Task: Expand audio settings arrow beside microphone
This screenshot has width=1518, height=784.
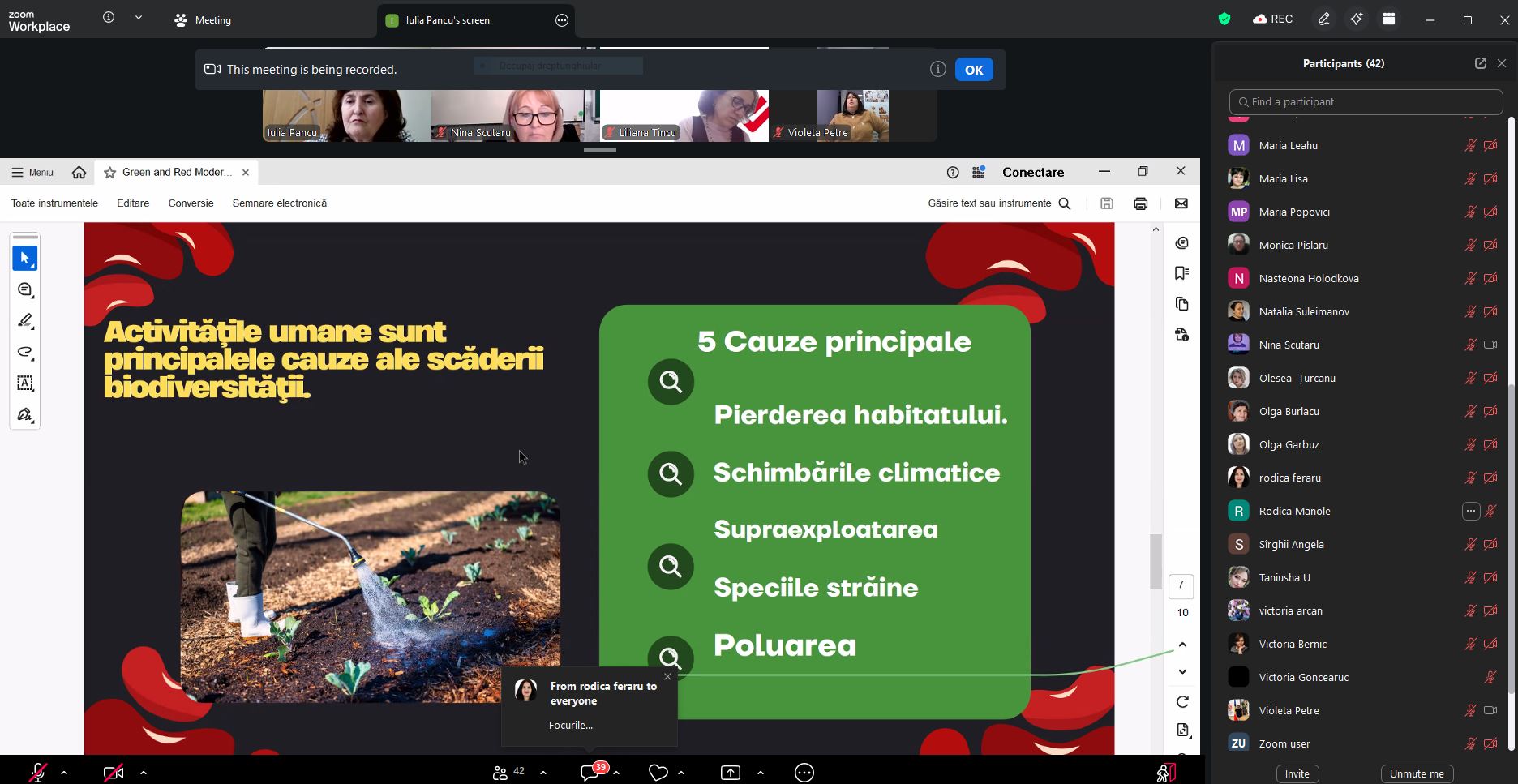Action: pyautogui.click(x=64, y=773)
